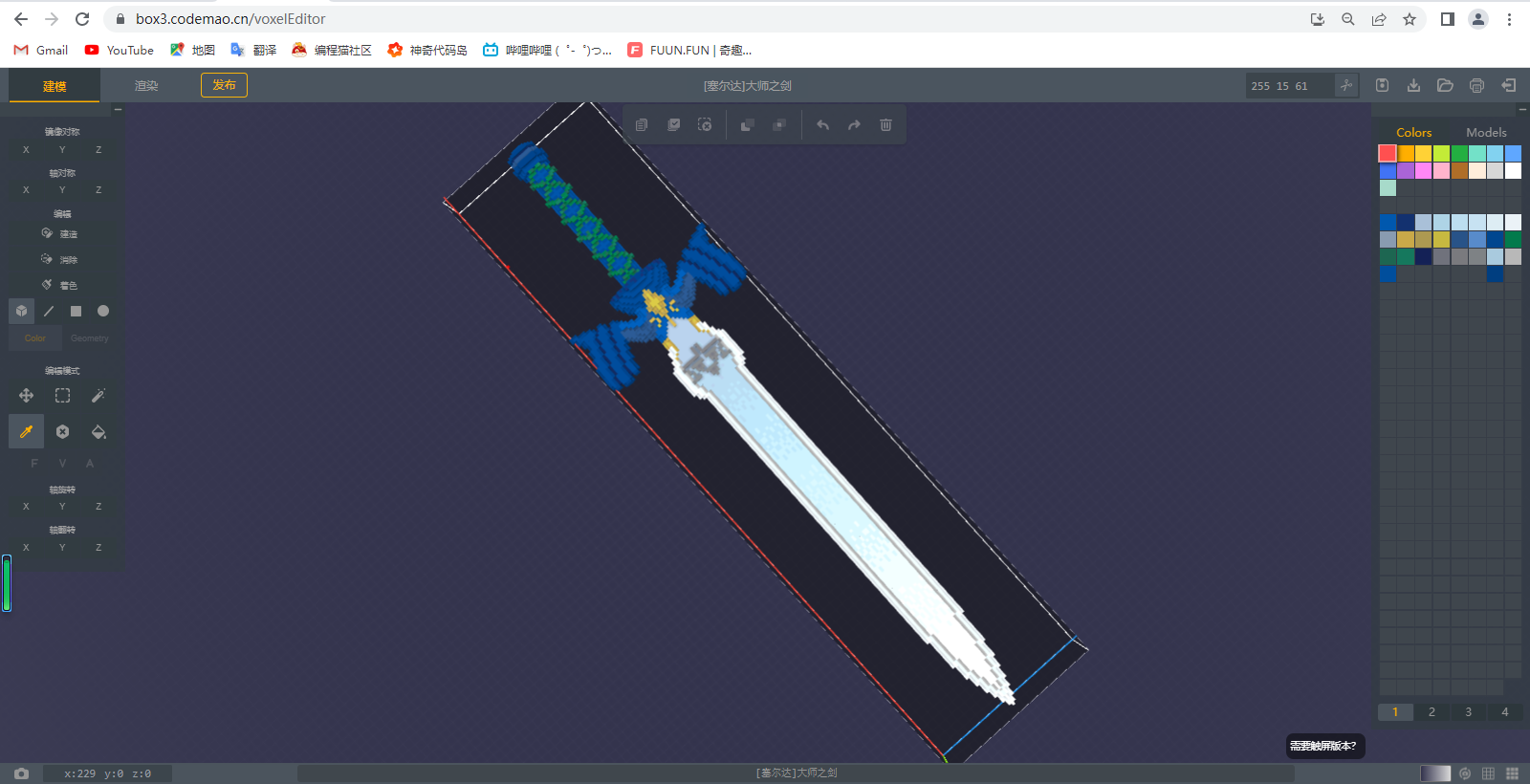Choose the magic wand tool
This screenshot has width=1530, height=784.
coord(98,396)
